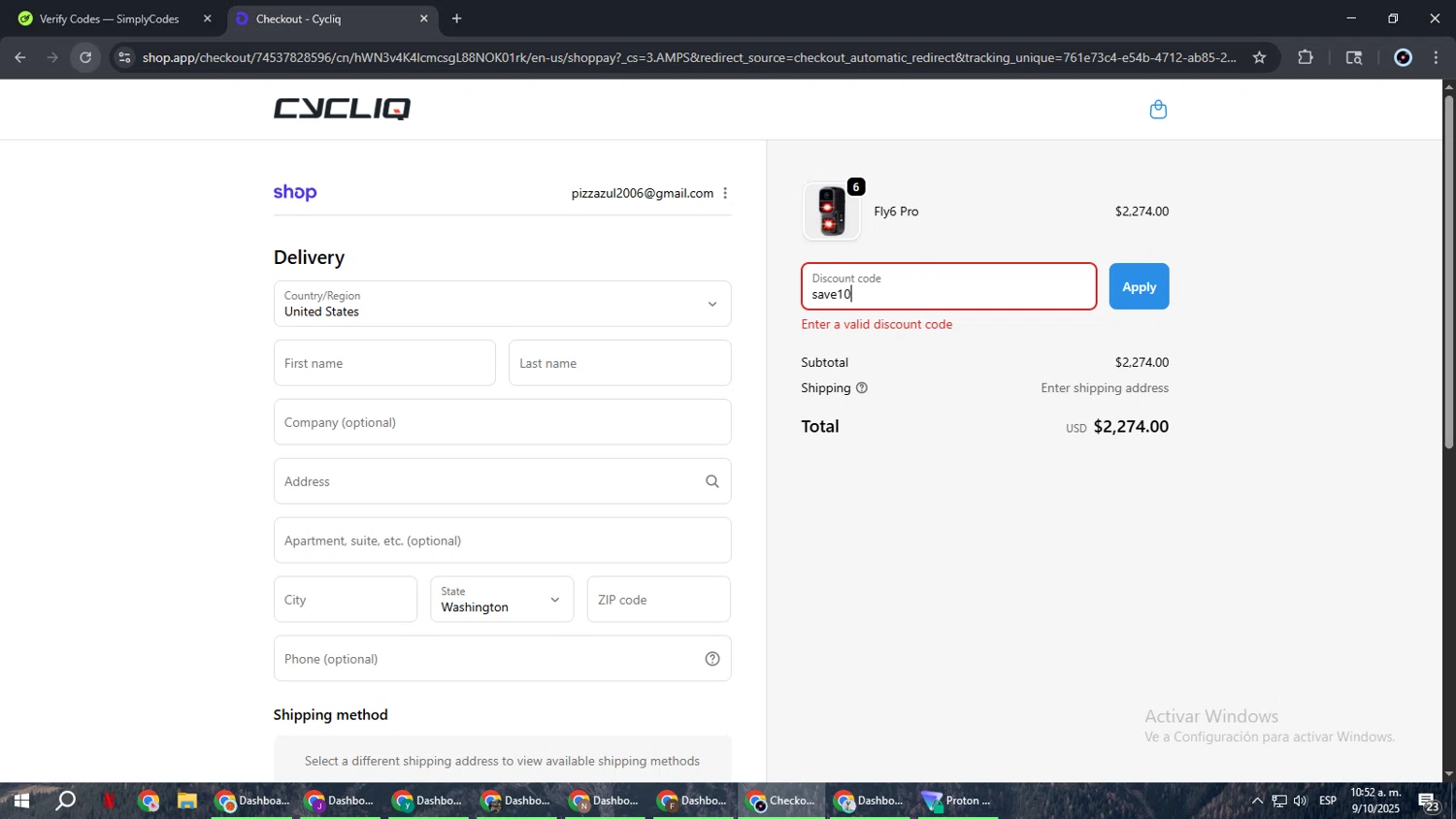Image resolution: width=1456 pixels, height=819 pixels.
Task: Click into the First name field
Action: click(384, 363)
